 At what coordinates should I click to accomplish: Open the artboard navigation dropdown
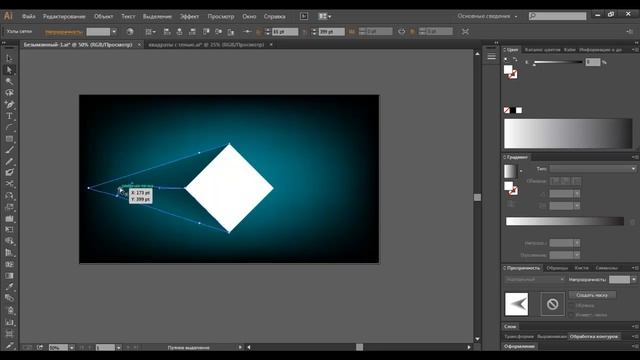coord(118,347)
